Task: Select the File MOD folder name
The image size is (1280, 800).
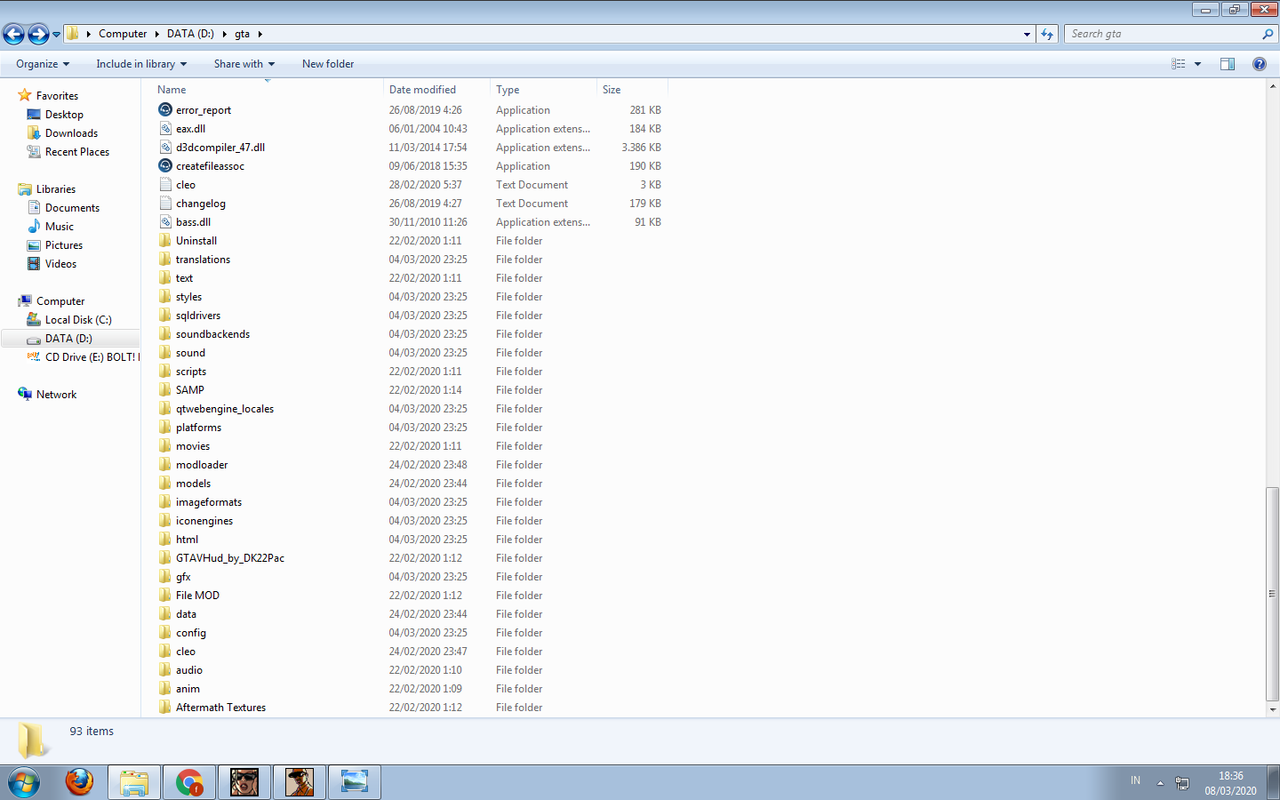Action: tap(197, 595)
